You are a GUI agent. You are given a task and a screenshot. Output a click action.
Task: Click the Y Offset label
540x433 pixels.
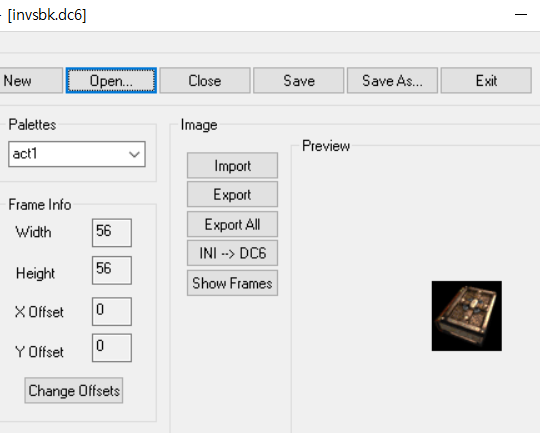39,352
